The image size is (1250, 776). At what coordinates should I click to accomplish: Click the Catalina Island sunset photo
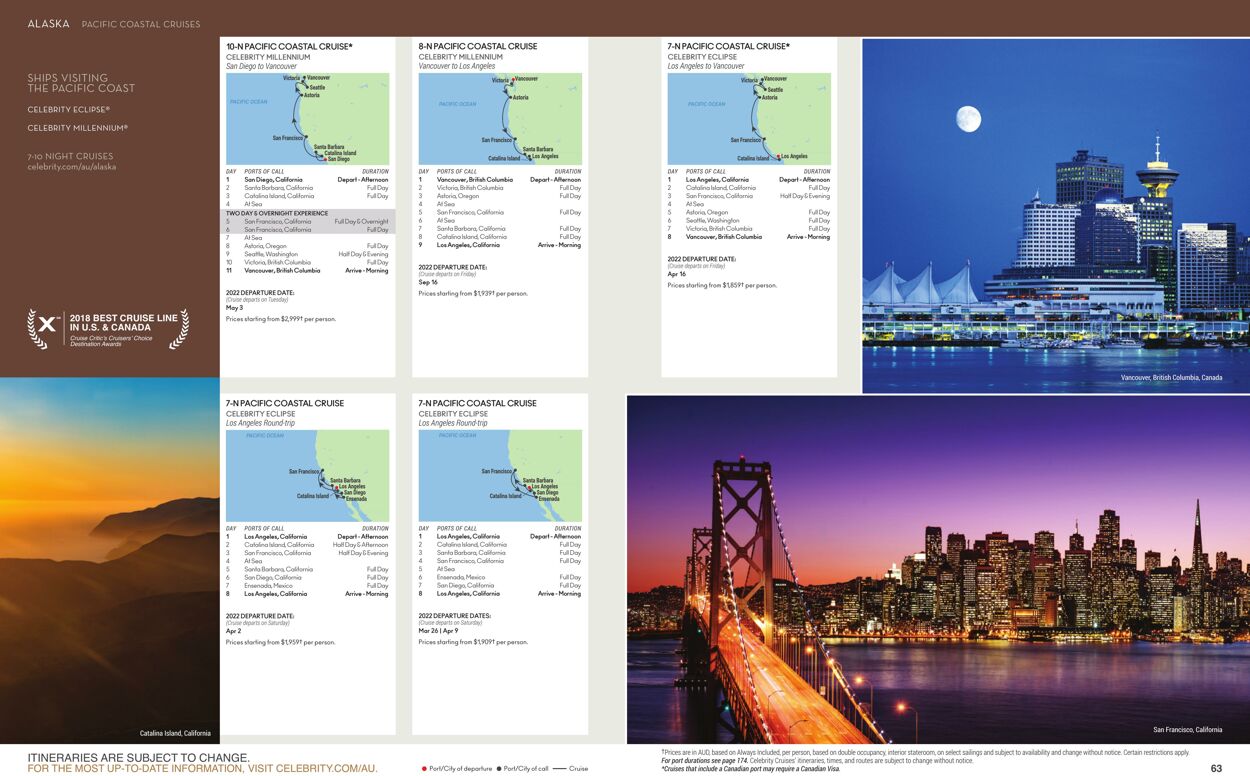110,560
